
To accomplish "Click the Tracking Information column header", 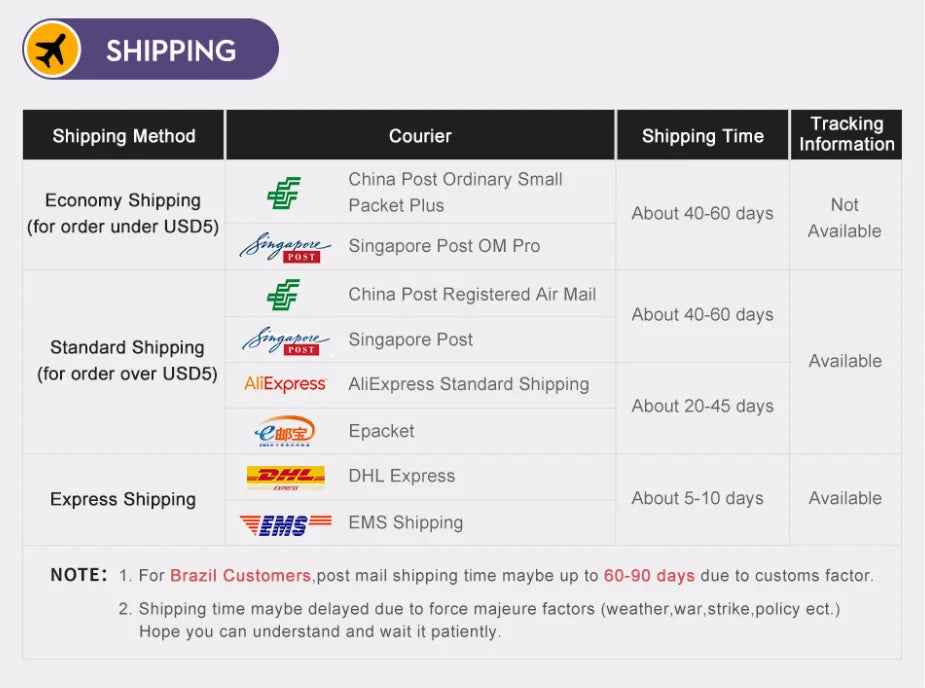I will coord(846,134).
